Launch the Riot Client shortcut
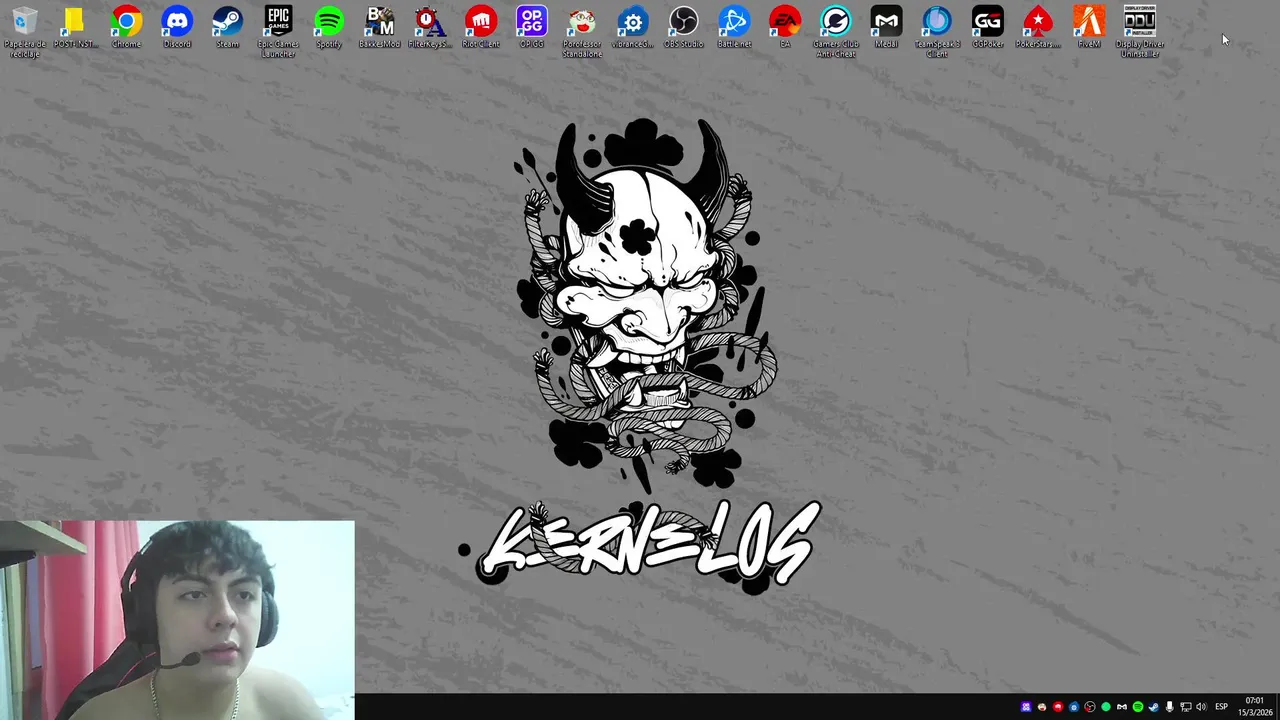This screenshot has height=720, width=1280. coord(481,28)
